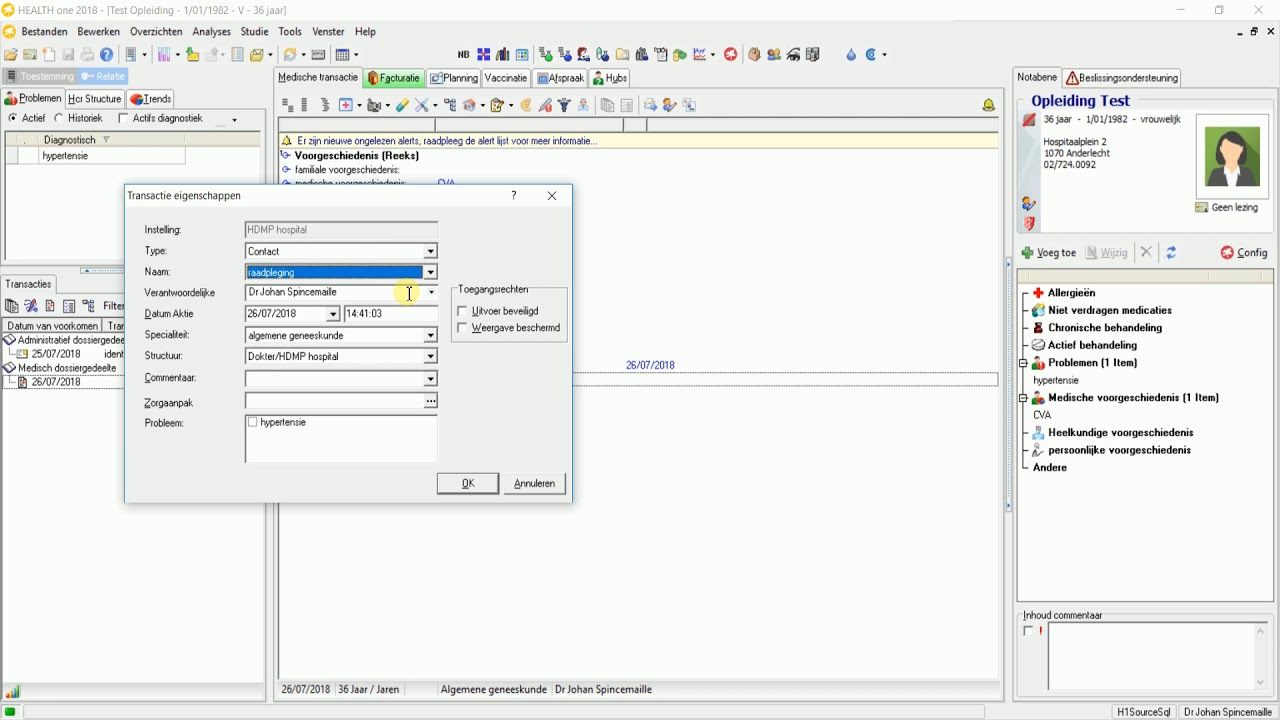Screen dimensions: 1280x720
Task: Click the two people group icon in toolbar
Action: [774, 55]
